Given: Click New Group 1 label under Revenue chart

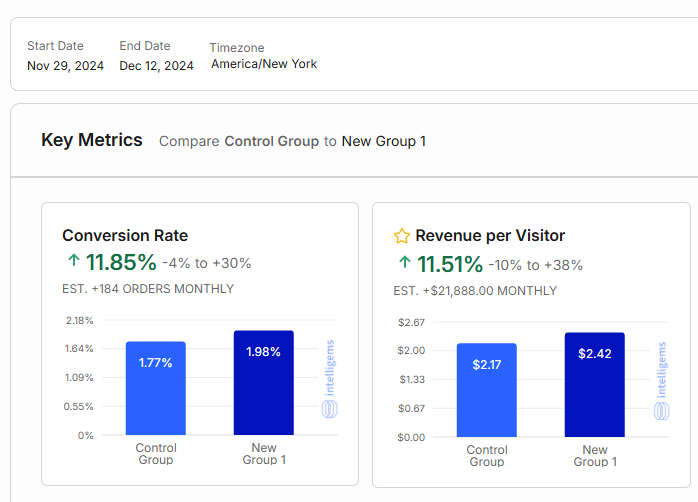Looking at the screenshot, I should tap(595, 456).
